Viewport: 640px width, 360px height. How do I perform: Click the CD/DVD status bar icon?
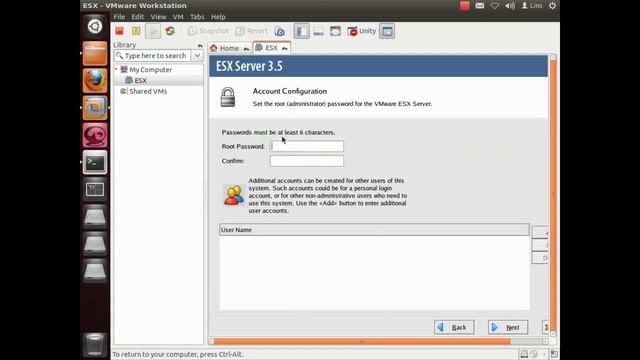coord(533,354)
